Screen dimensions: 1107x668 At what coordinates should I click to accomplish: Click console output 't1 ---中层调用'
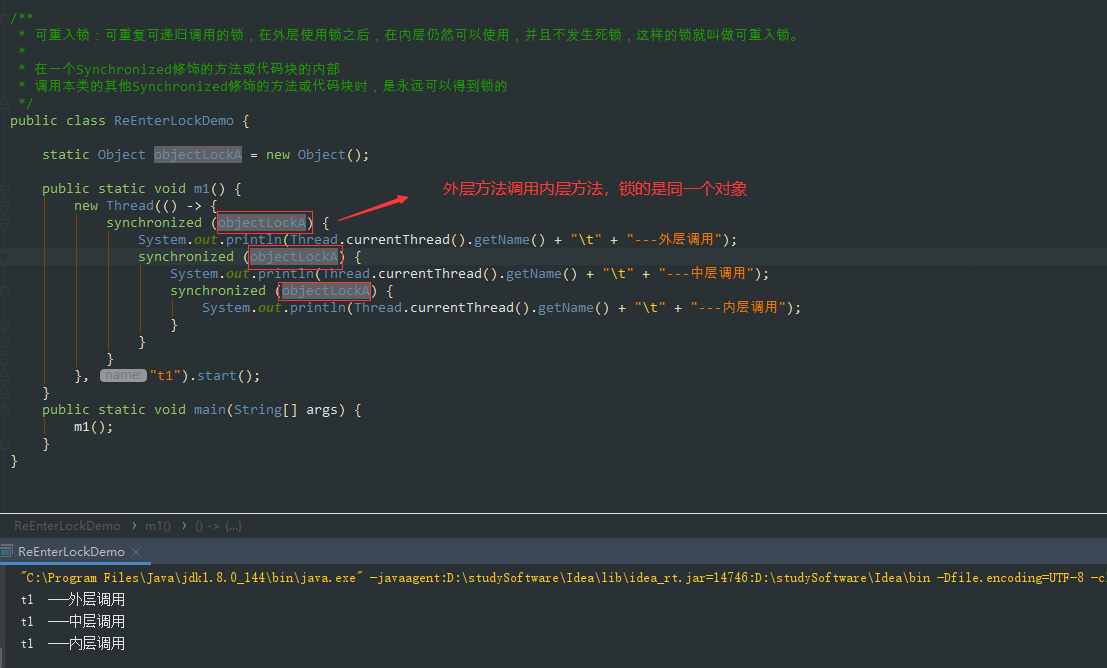(x=73, y=621)
